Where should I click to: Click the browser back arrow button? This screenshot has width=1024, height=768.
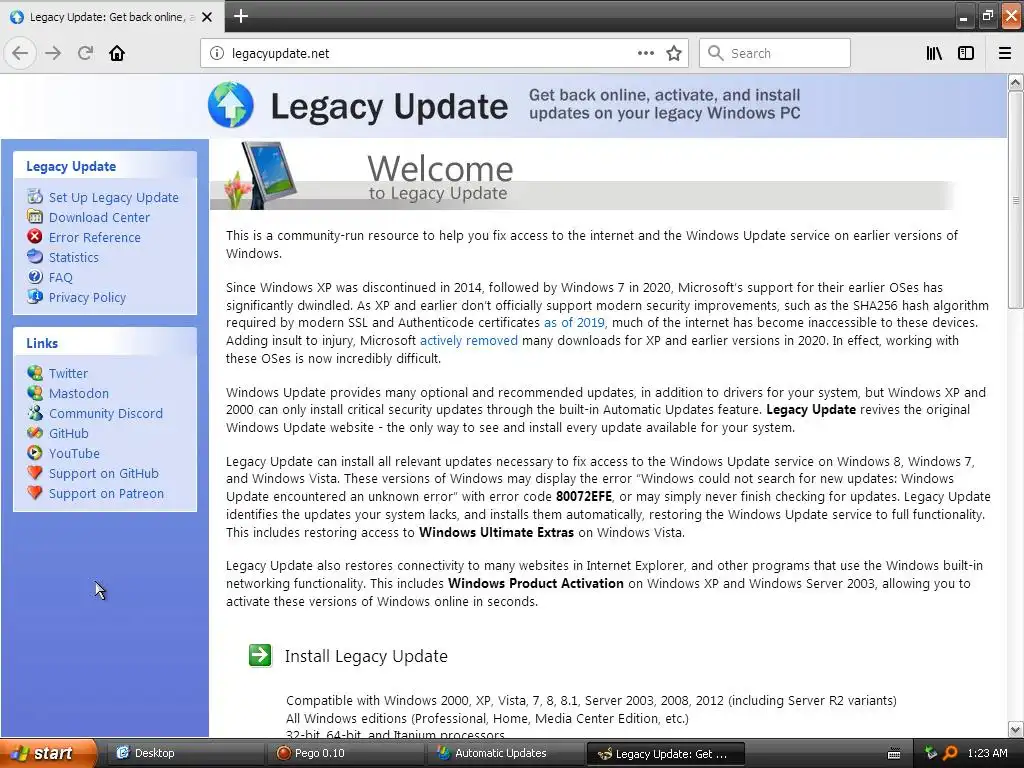coord(20,53)
